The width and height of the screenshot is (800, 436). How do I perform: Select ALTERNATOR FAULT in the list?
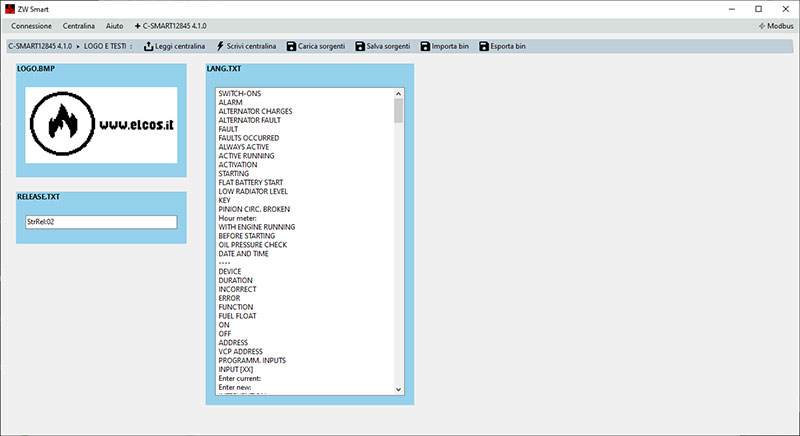click(242, 120)
